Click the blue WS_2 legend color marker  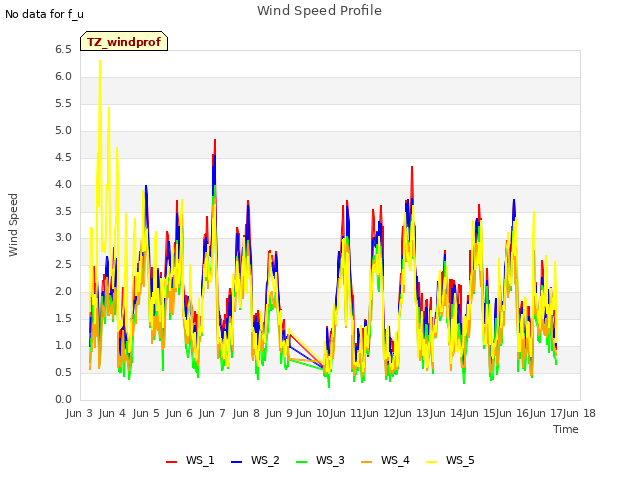237,462
